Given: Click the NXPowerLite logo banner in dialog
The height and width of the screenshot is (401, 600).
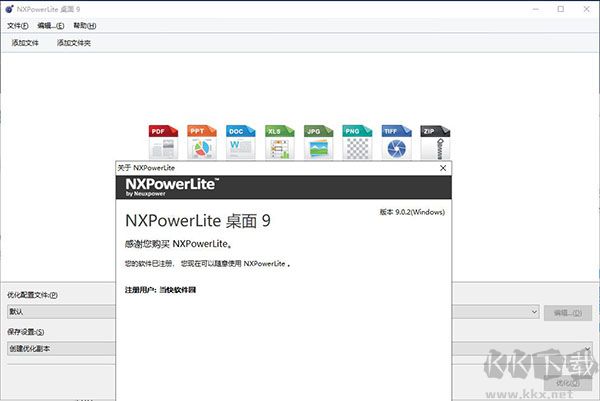Looking at the screenshot, I should [x=284, y=187].
